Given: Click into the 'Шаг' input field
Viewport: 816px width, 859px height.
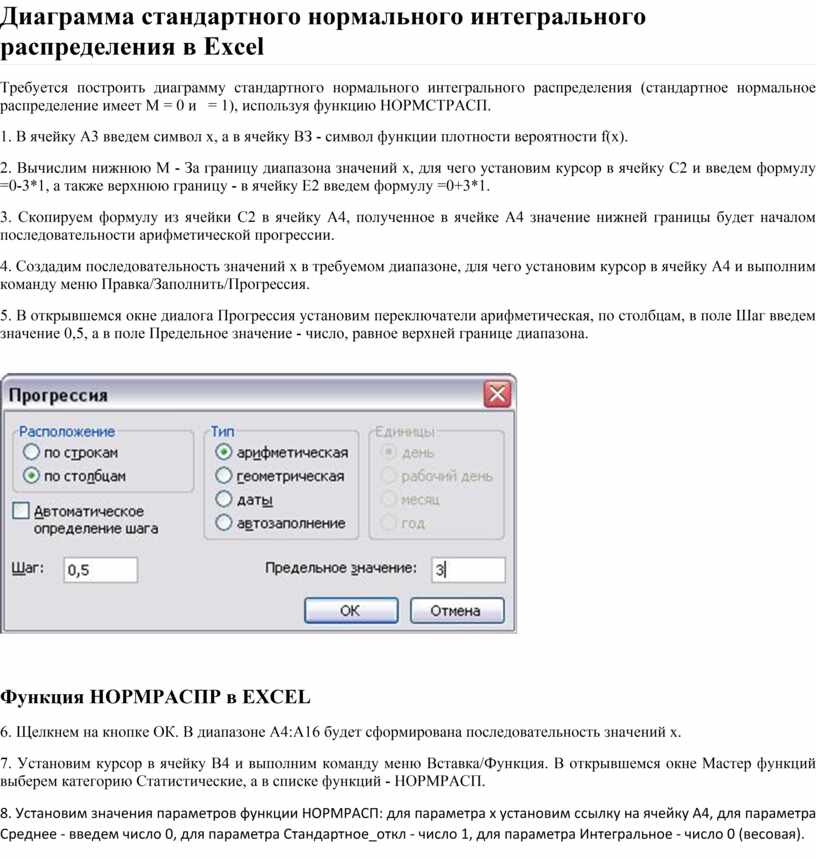Looking at the screenshot, I should point(100,570).
